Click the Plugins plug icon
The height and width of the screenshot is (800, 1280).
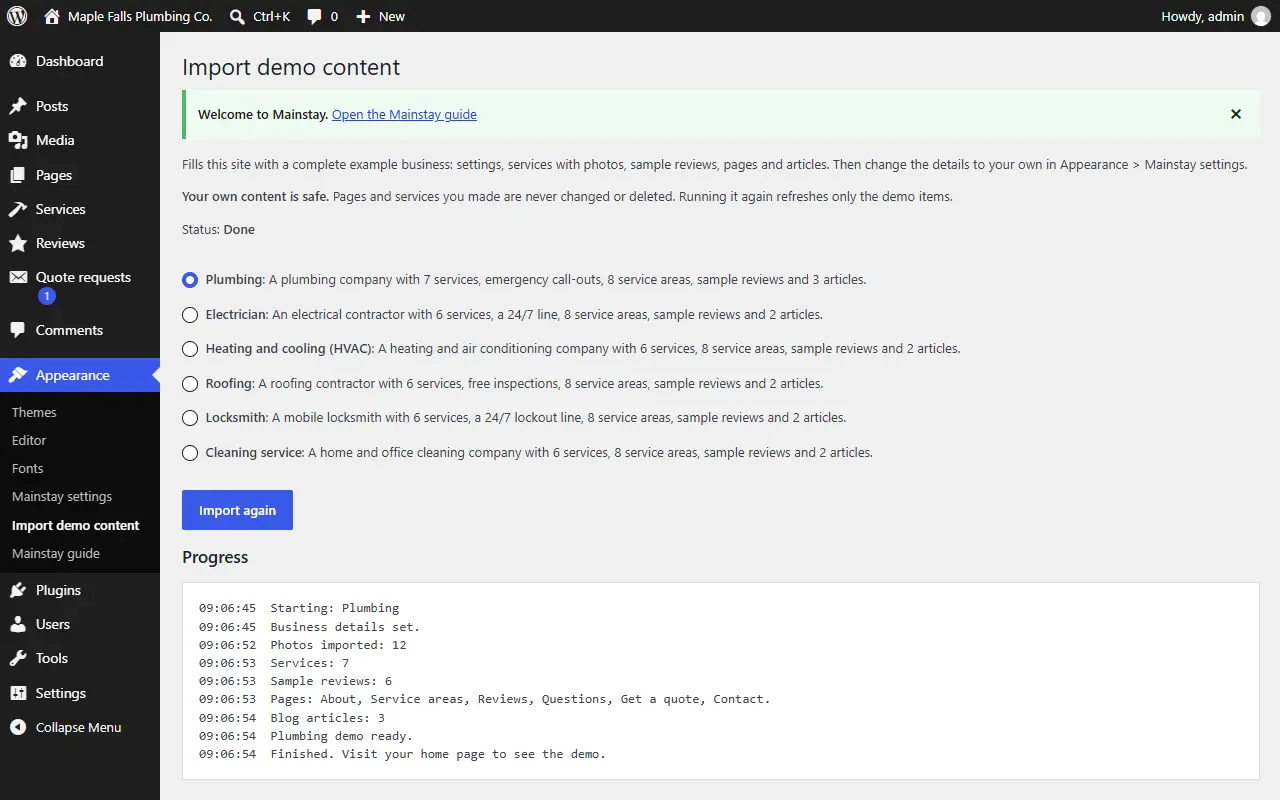pyautogui.click(x=18, y=590)
